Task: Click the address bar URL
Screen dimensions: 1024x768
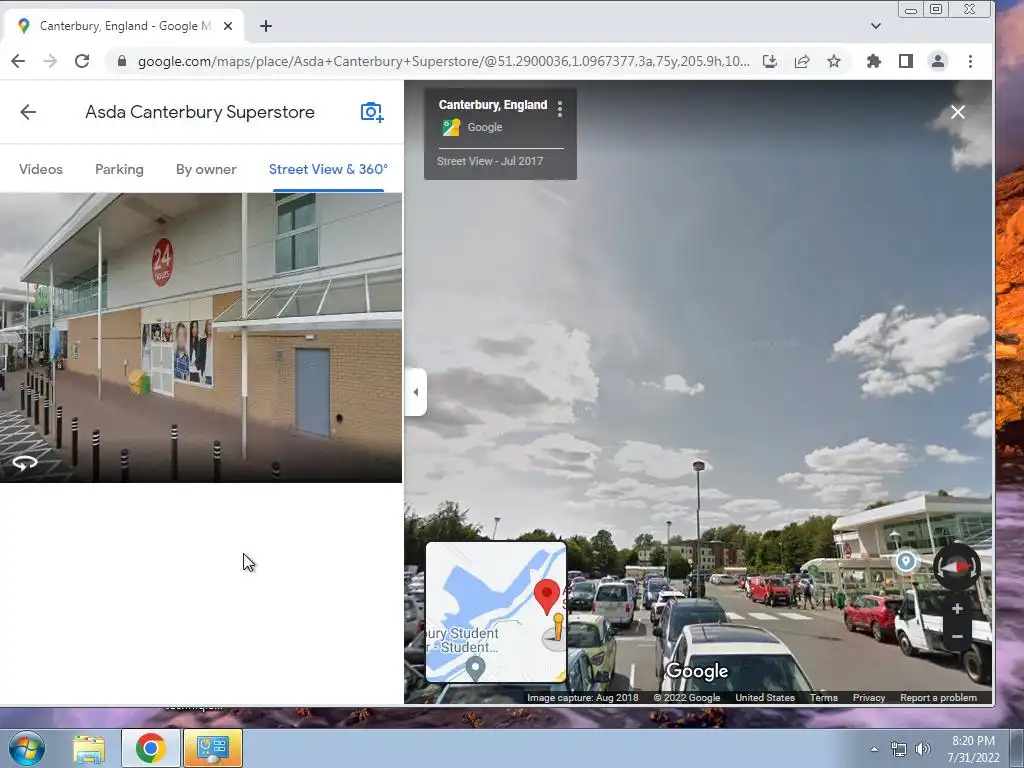Action: pos(443,61)
